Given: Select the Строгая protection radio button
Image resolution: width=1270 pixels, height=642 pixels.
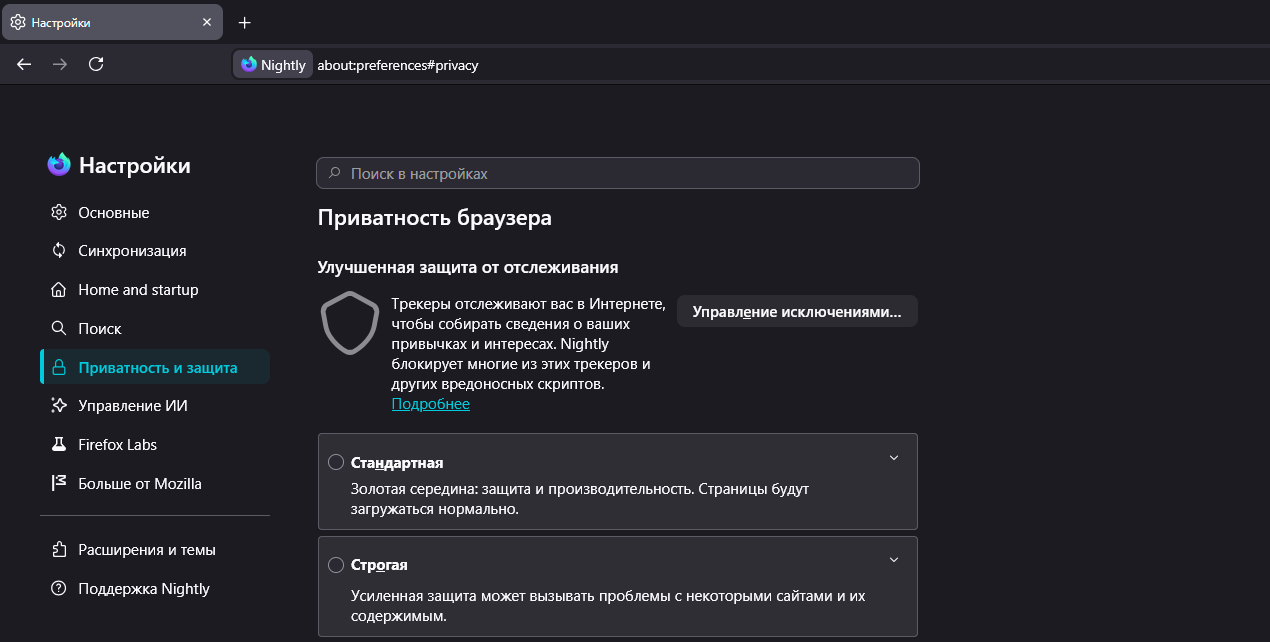Looking at the screenshot, I should (336, 565).
